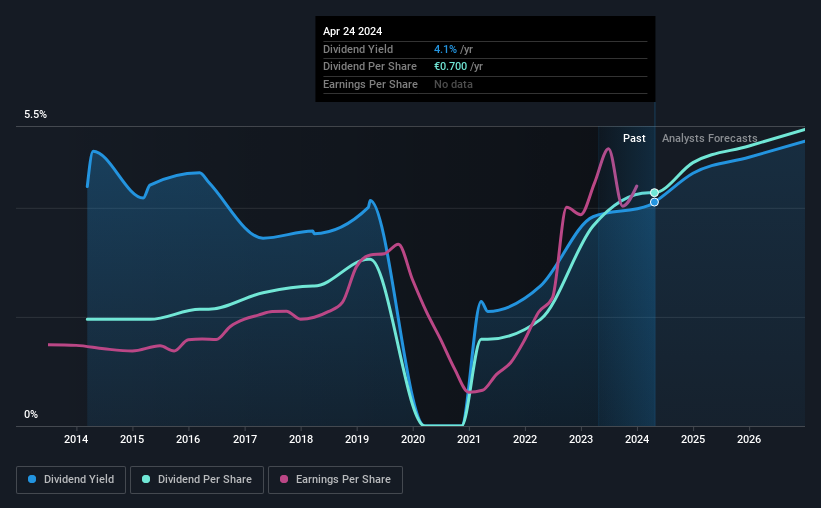The height and width of the screenshot is (508, 821).
Task: Click the 'Apr 24 2024' tooltip date
Action: pyautogui.click(x=352, y=31)
